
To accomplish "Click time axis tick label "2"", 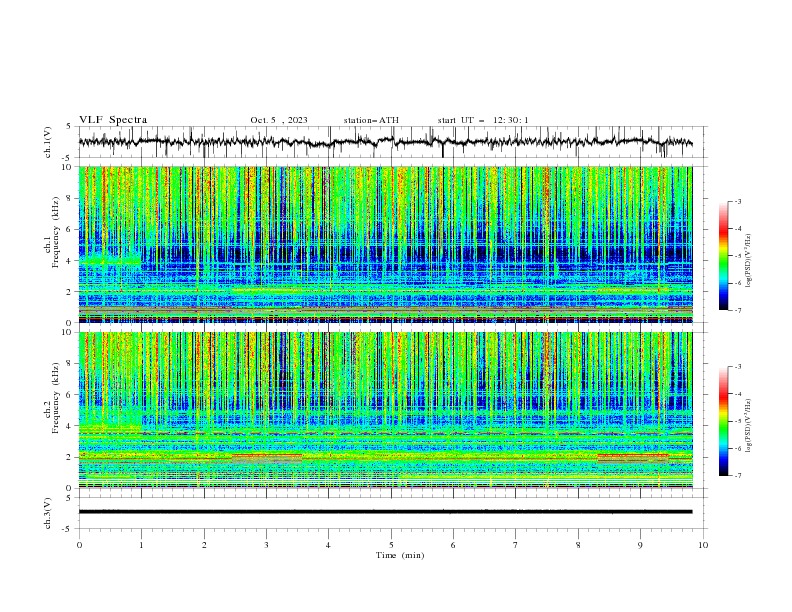I will point(204,545).
